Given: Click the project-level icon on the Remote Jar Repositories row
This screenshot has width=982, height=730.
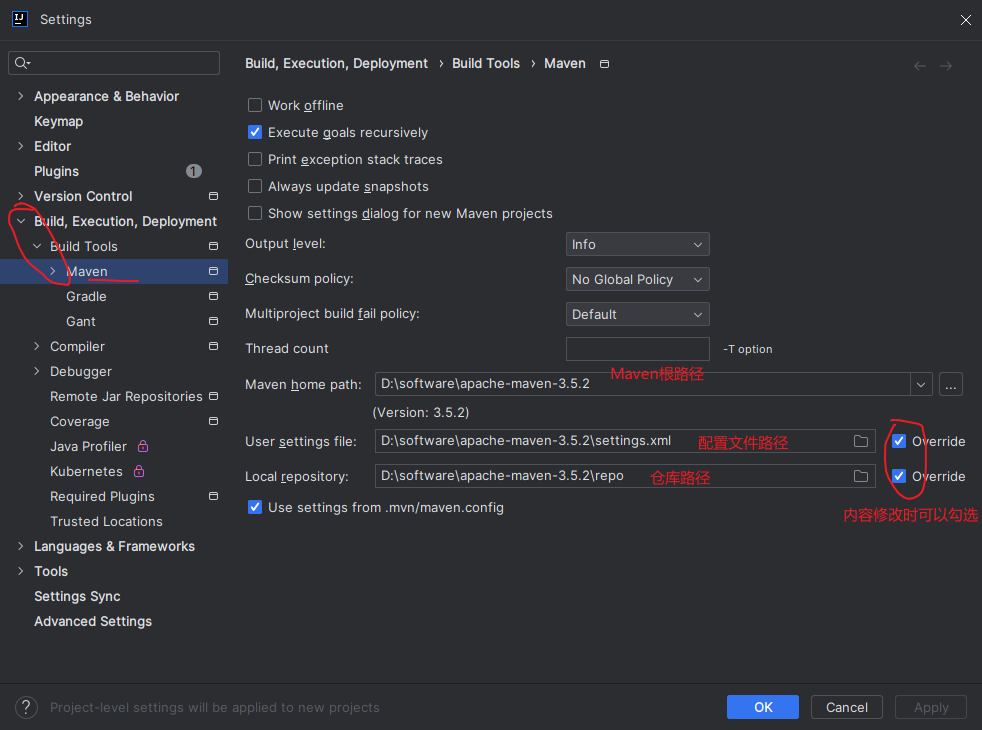Looking at the screenshot, I should click(213, 396).
